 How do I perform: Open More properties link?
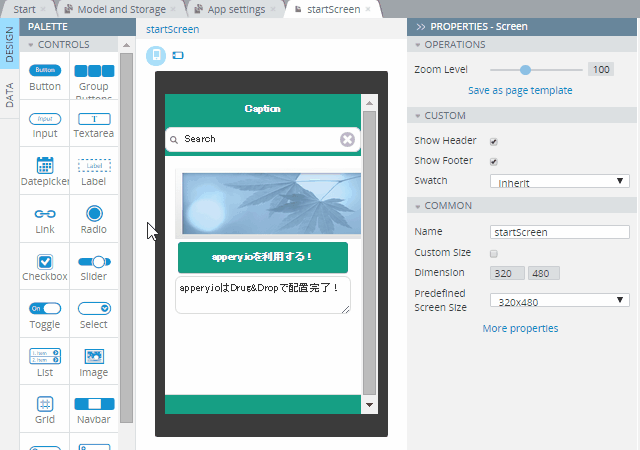(520, 328)
